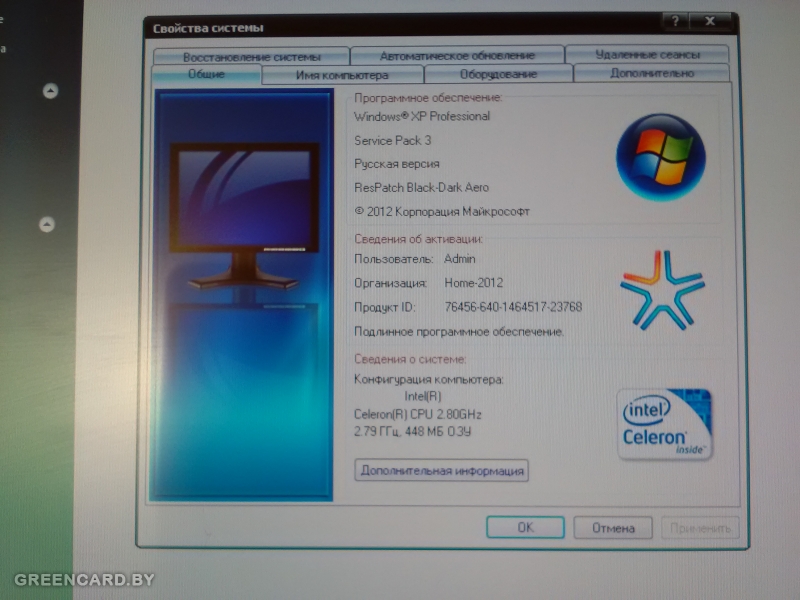
Task: Collapse the upper sidebar chevron behind dialog
Action: [50, 91]
